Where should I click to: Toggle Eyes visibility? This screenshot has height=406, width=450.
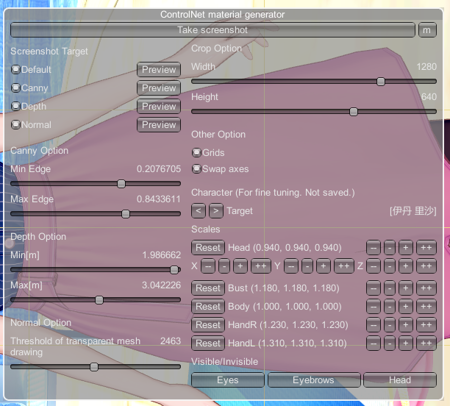point(228,380)
